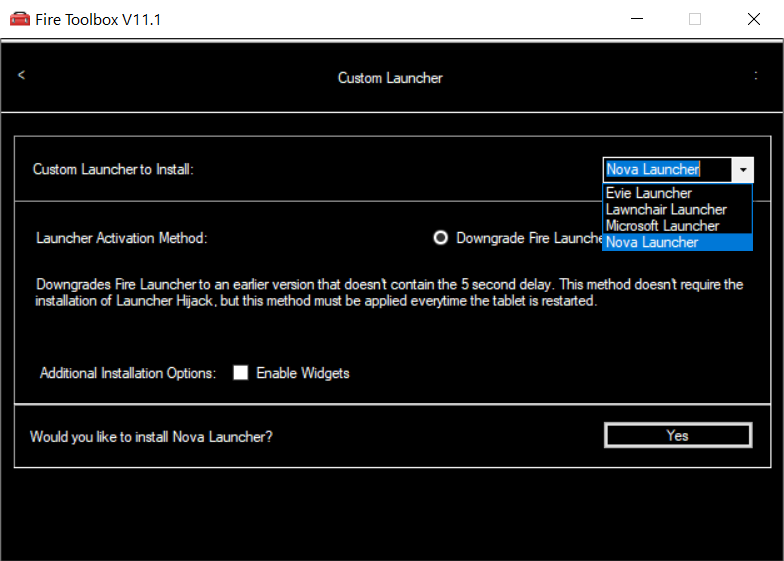Expand the Custom Launcher dropdown arrow
Viewport: 784px width, 561px height.
(742, 170)
